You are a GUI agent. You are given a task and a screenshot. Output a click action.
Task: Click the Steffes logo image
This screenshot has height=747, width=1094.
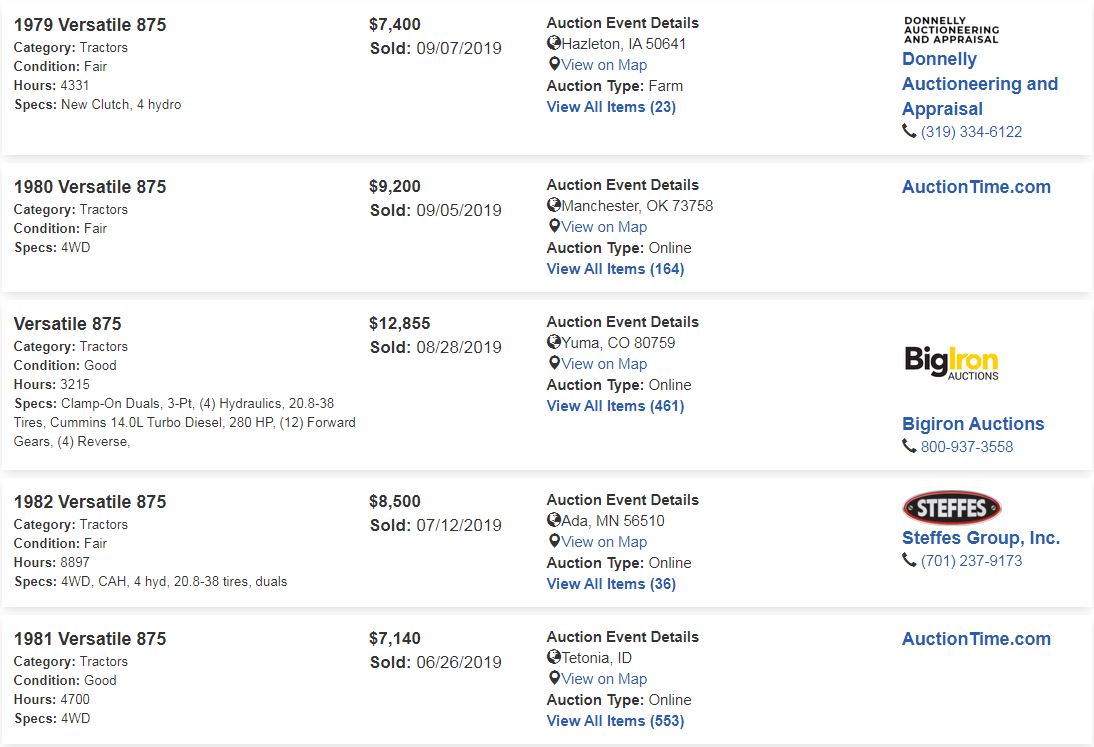click(952, 508)
